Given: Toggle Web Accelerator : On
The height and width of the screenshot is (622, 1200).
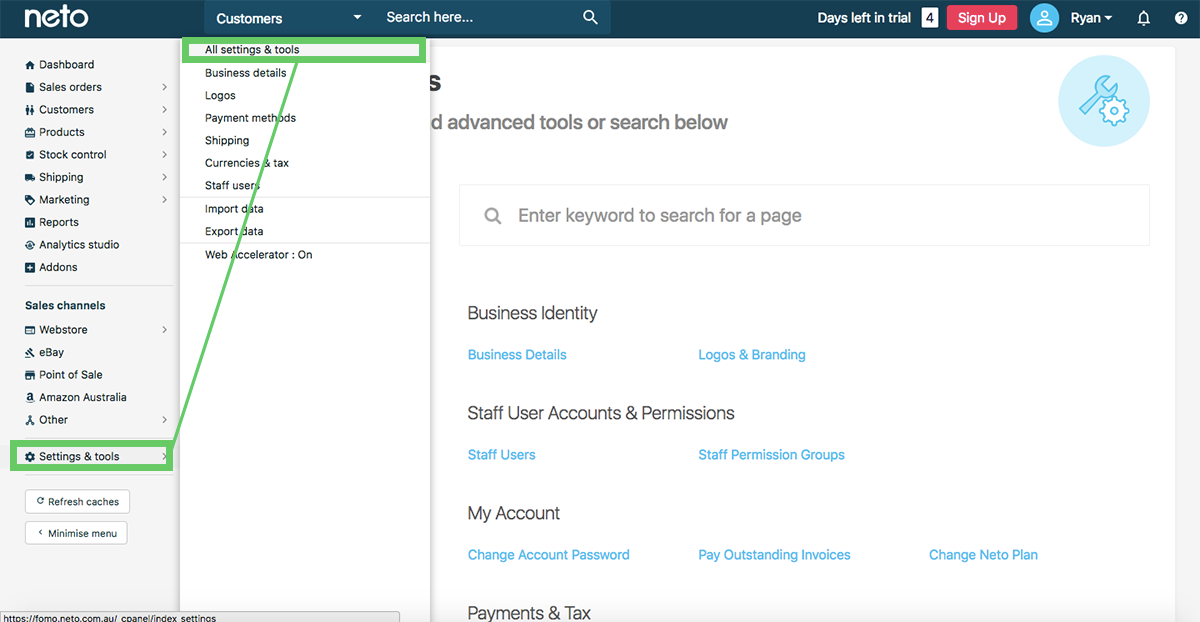Looking at the screenshot, I should tap(259, 255).
